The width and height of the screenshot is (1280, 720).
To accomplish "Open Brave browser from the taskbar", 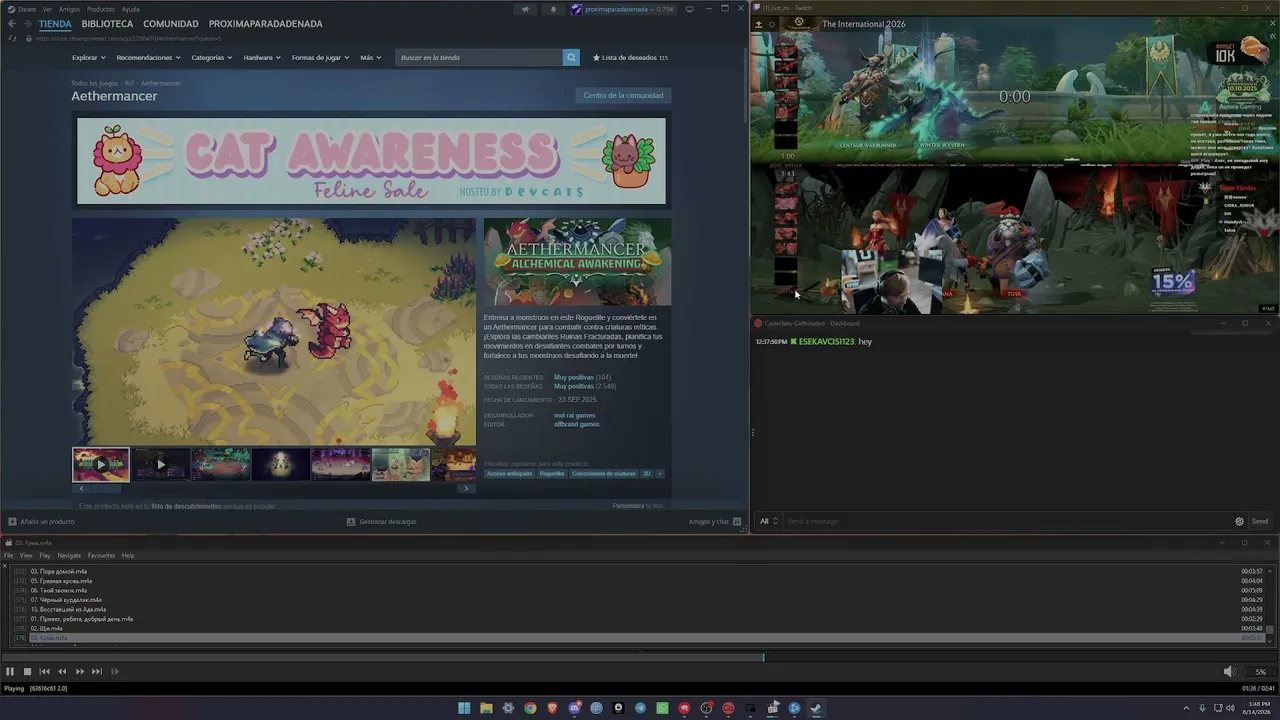I will [x=552, y=708].
